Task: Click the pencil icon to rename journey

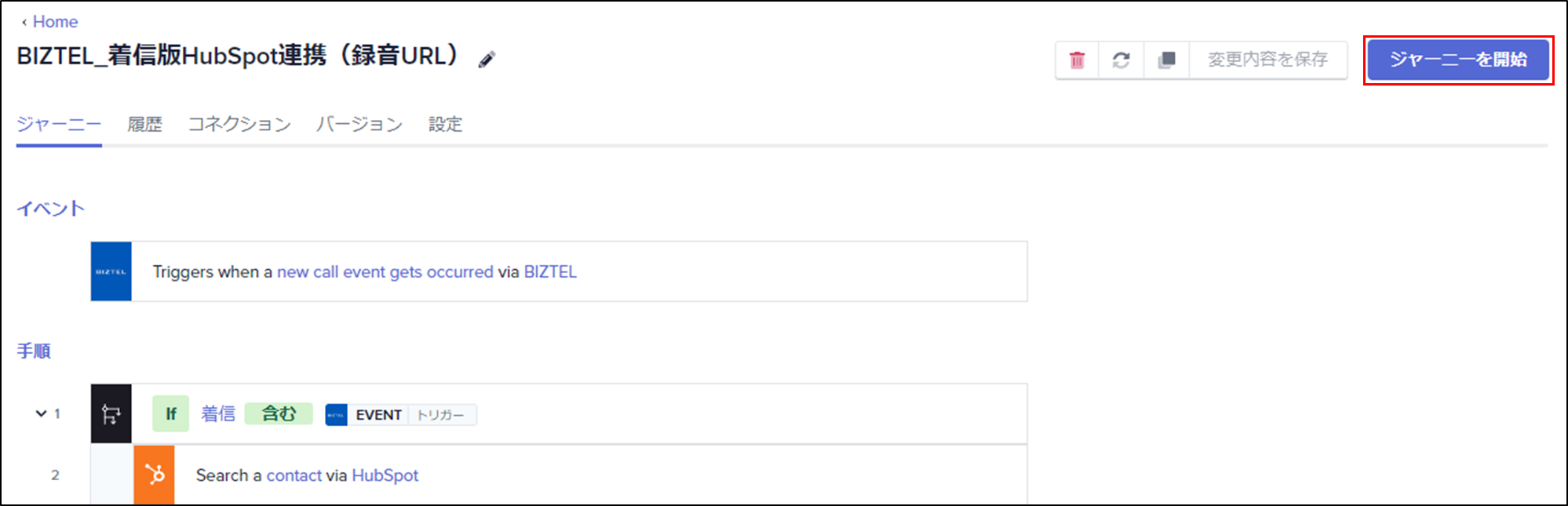Action: click(x=487, y=60)
